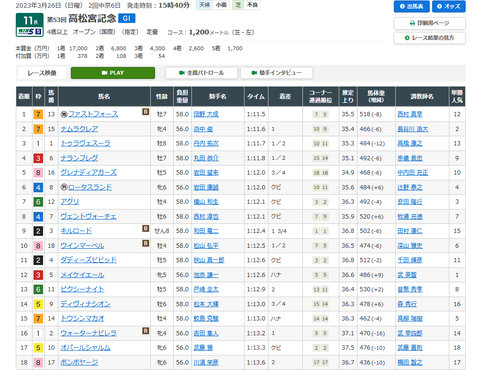Click red frame 3 badge in ナランフレグ row

pos(38,158)
